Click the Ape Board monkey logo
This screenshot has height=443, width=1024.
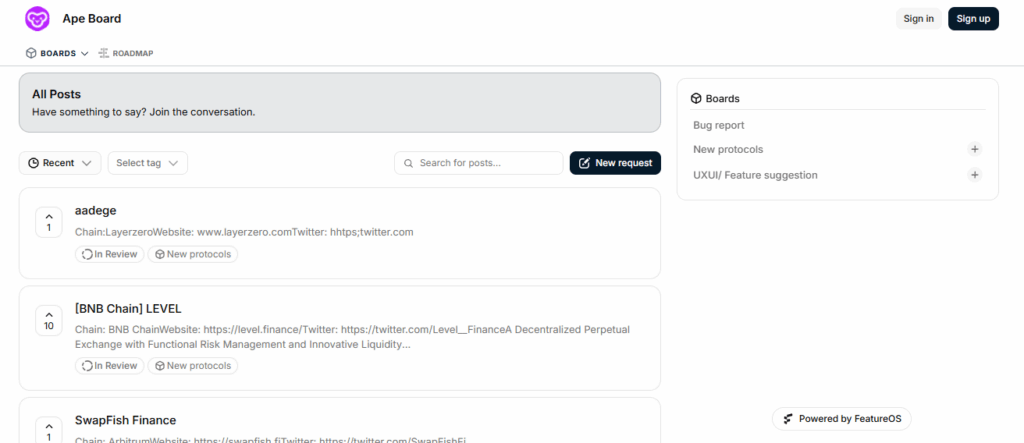click(x=38, y=19)
